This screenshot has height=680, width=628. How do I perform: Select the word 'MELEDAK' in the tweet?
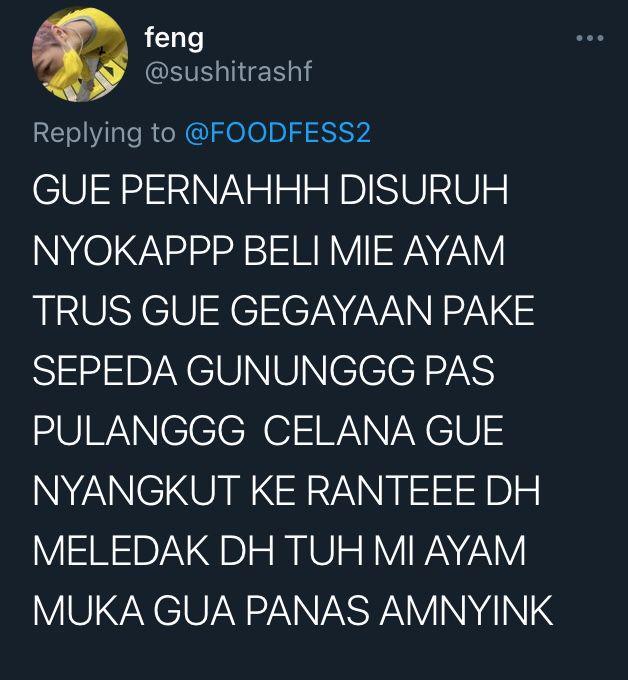121,551
